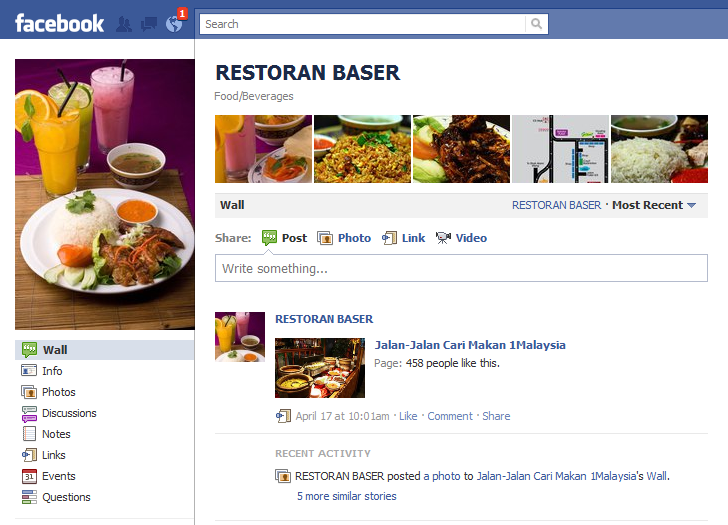This screenshot has width=728, height=525.
Task: Click link icon beside April 17 timestamp
Action: (x=283, y=416)
